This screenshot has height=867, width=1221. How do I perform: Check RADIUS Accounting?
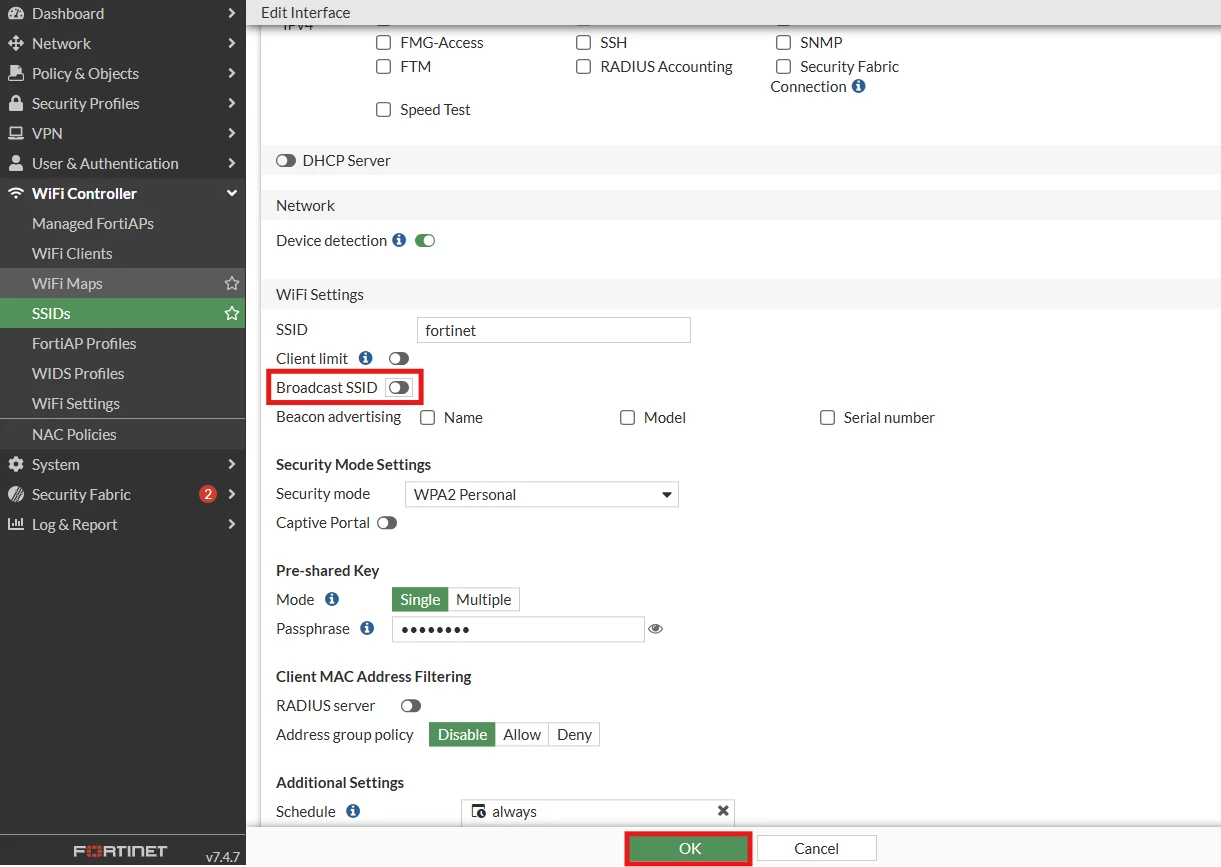tap(583, 67)
